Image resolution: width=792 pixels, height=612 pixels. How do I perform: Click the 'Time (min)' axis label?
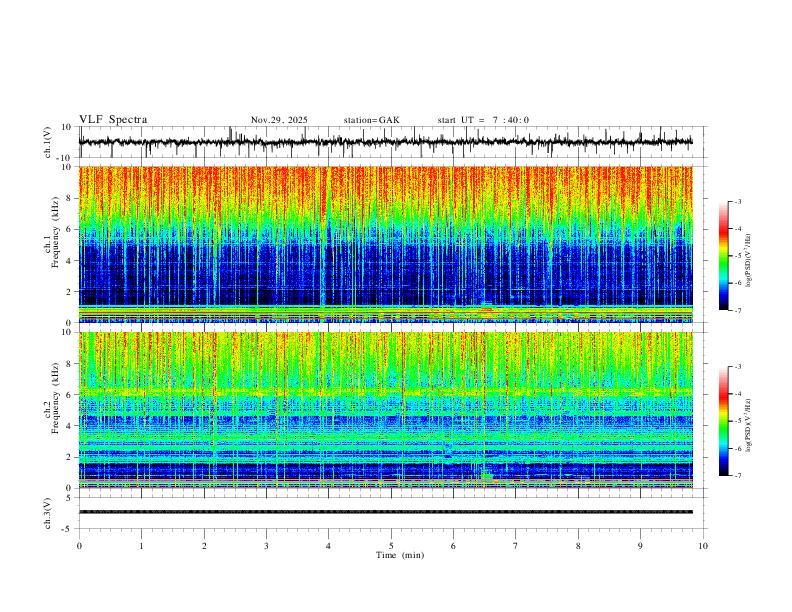tap(400, 555)
